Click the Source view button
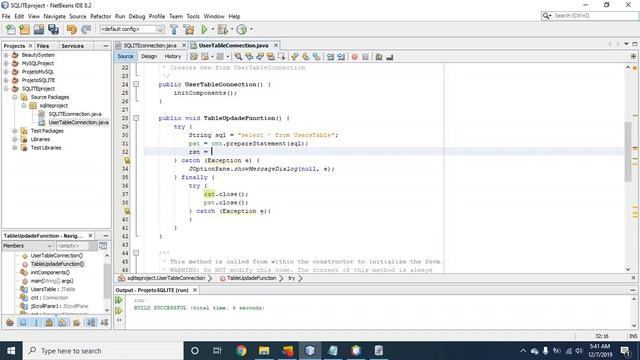640x360 pixels. (125, 57)
